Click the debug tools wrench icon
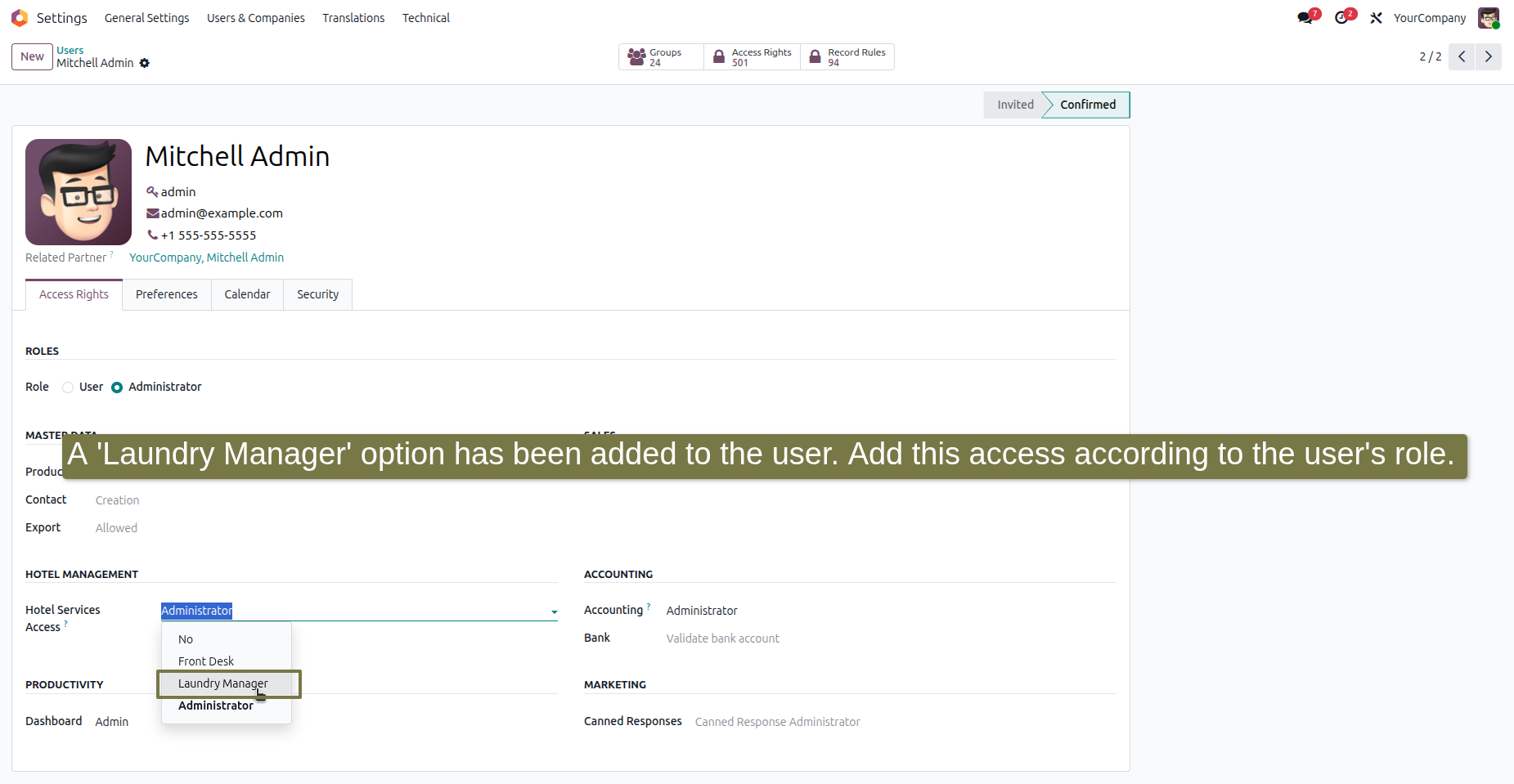Image resolution: width=1514 pixels, height=784 pixels. 1377,18
